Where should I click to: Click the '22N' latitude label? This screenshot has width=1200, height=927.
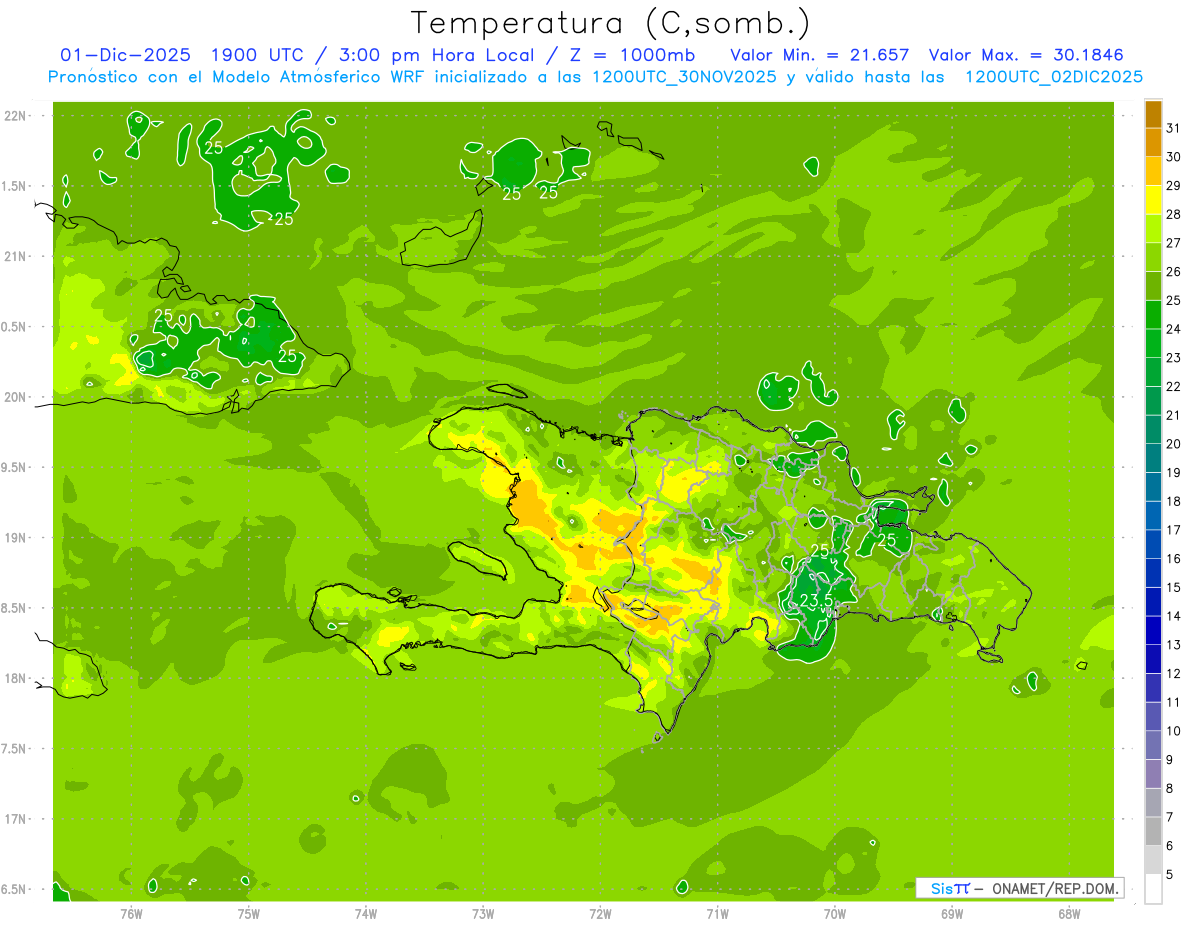click(16, 116)
